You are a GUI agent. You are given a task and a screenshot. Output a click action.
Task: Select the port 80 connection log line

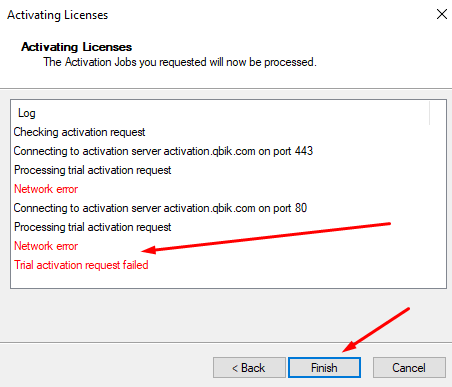160,208
